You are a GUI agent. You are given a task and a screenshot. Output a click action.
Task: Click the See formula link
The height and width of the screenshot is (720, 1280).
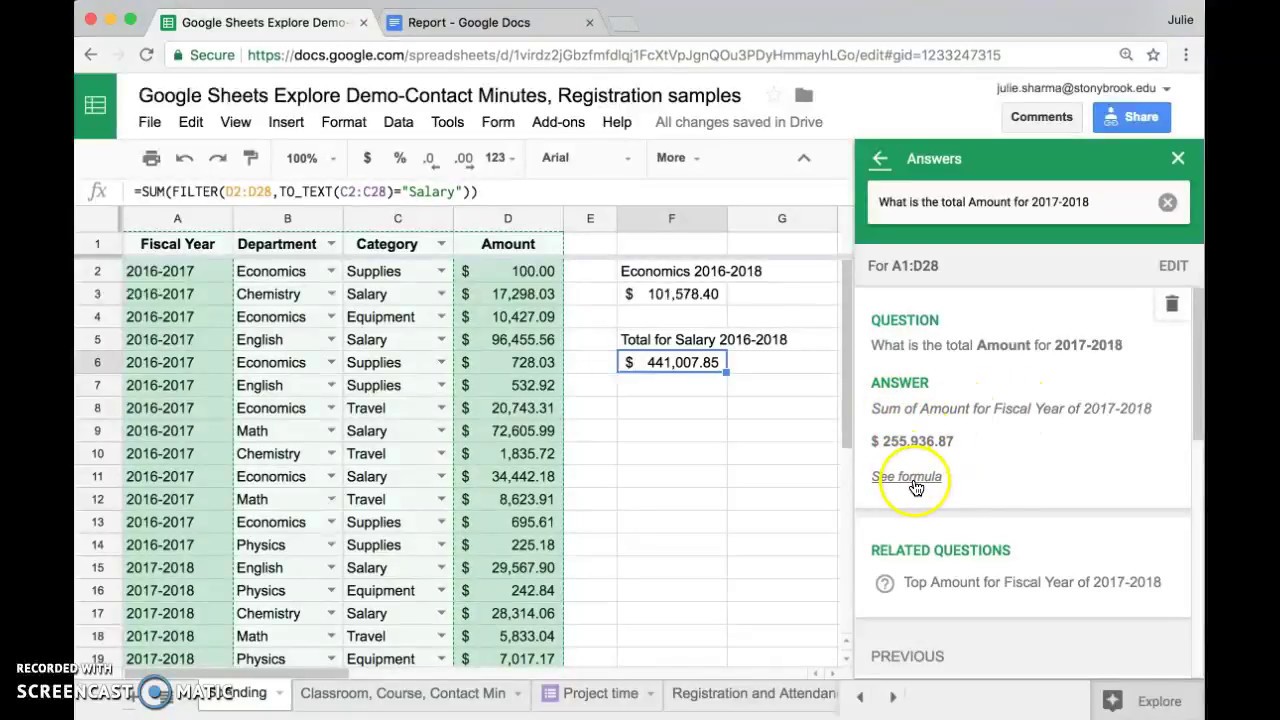906,477
